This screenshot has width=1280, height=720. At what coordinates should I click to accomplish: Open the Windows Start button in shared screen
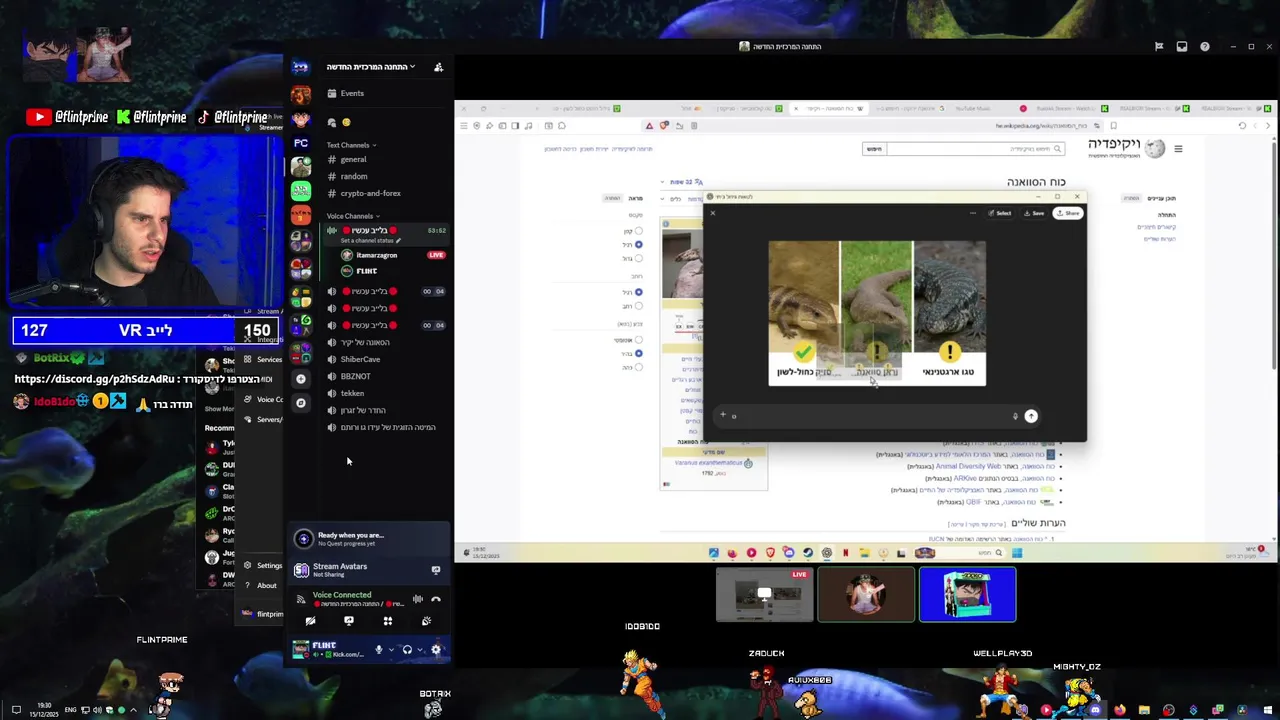(1017, 553)
